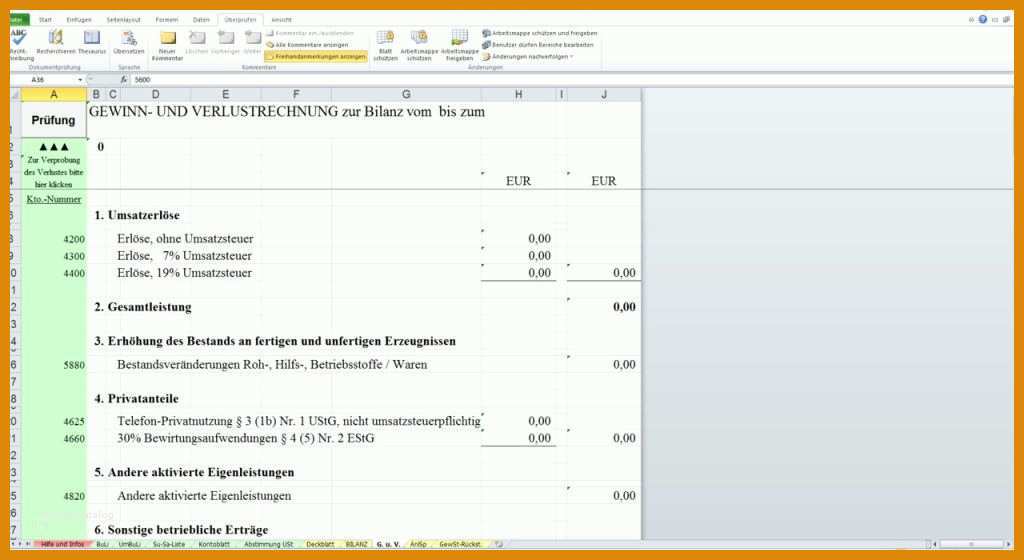The image size is (1024, 560).
Task: Click the horizontal scrollbar at the bottom
Action: 972,544
